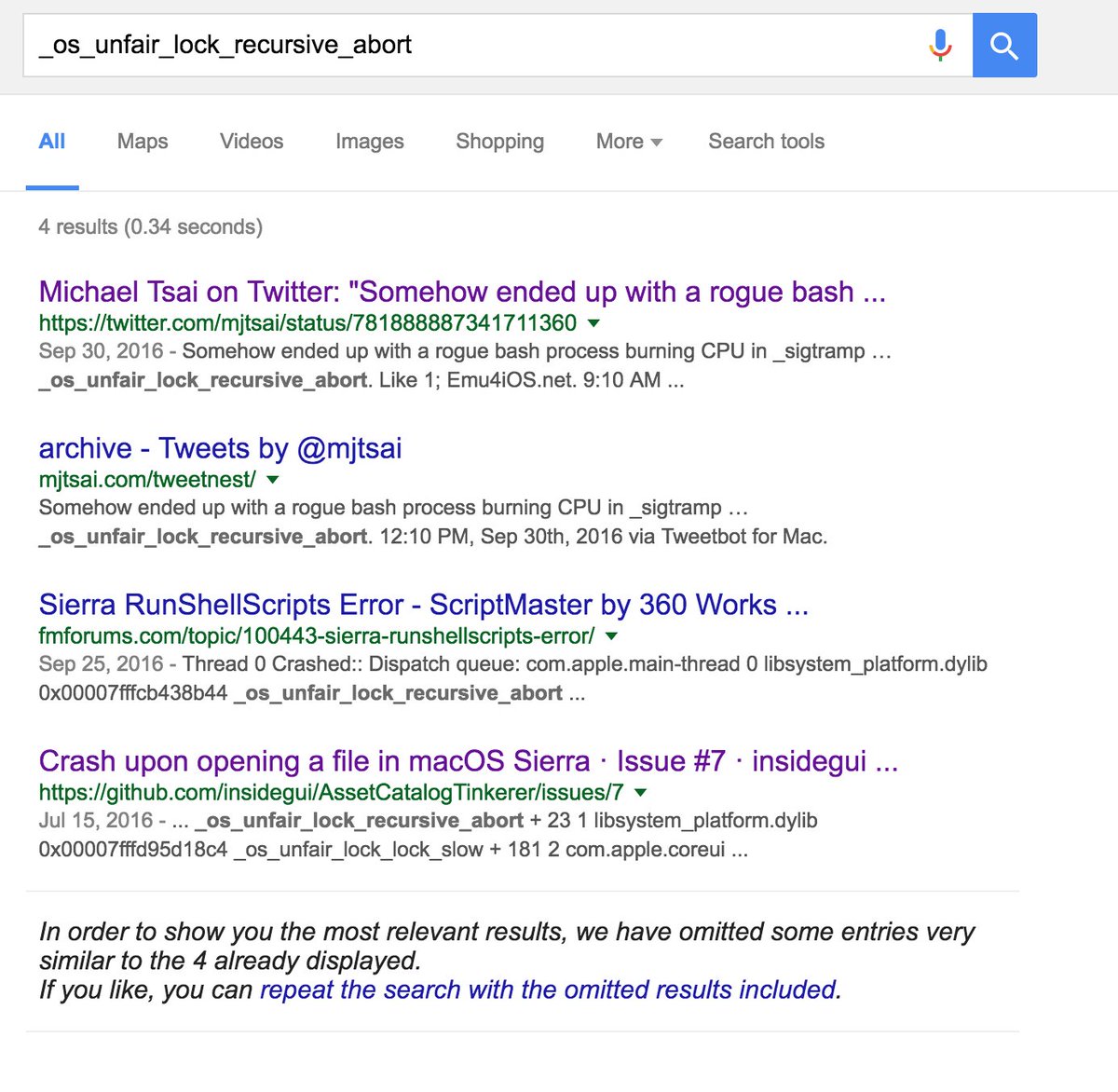The width and height of the screenshot is (1118, 1092).
Task: Open Search tools options
Action: click(x=767, y=142)
